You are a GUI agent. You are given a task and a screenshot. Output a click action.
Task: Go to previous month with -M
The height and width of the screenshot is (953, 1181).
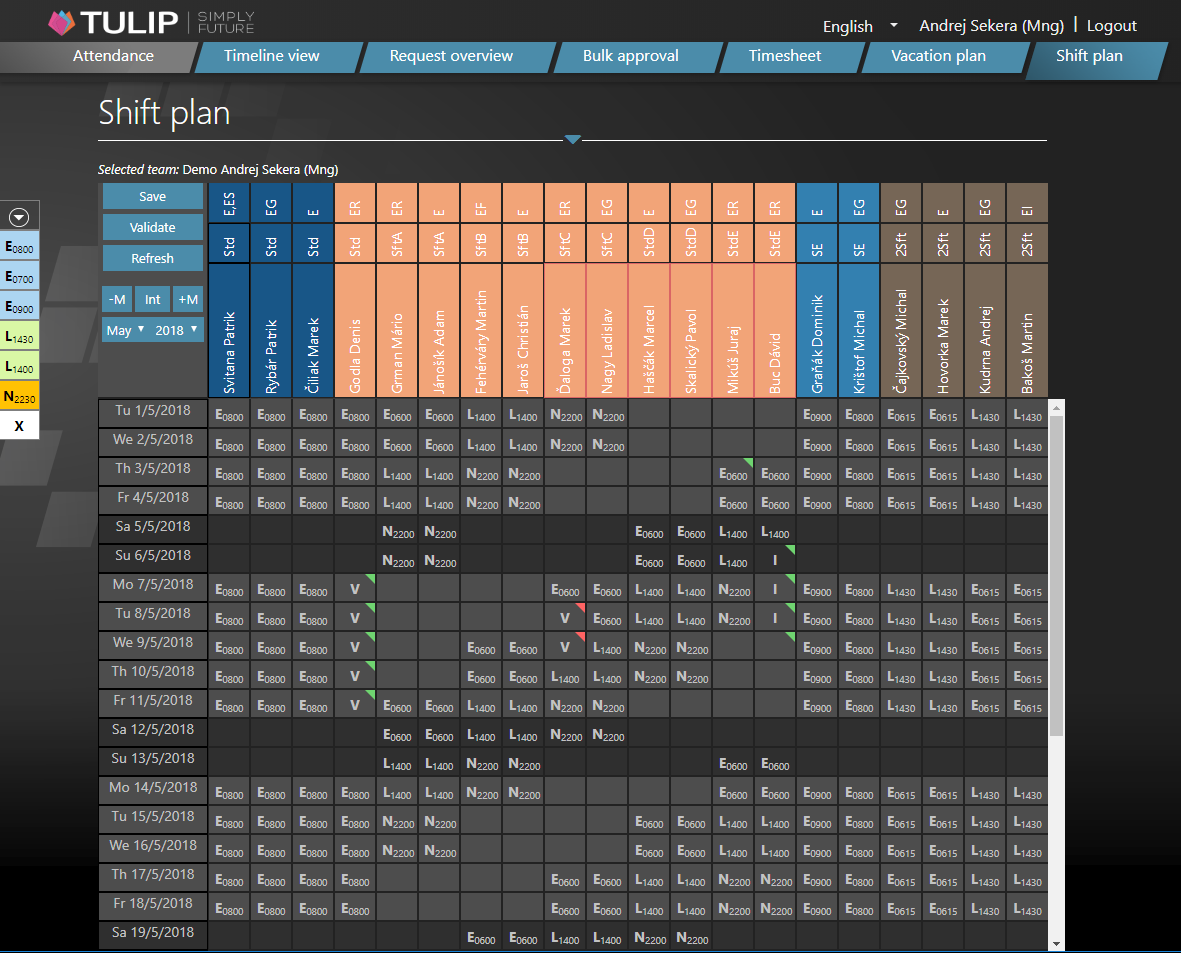[x=117, y=299]
